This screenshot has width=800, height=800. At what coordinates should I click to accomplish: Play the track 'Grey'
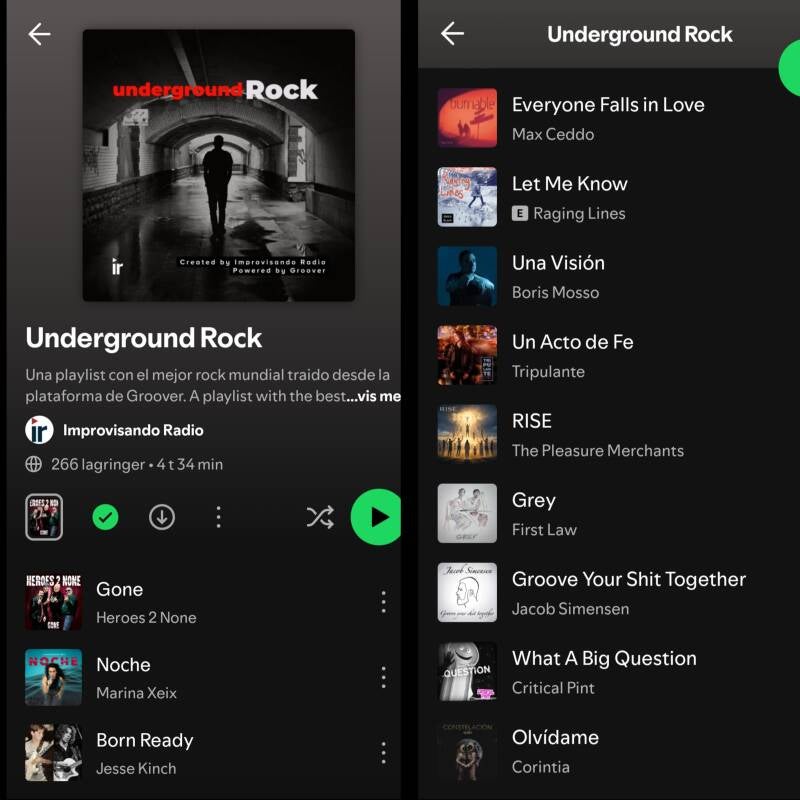[x=609, y=513]
